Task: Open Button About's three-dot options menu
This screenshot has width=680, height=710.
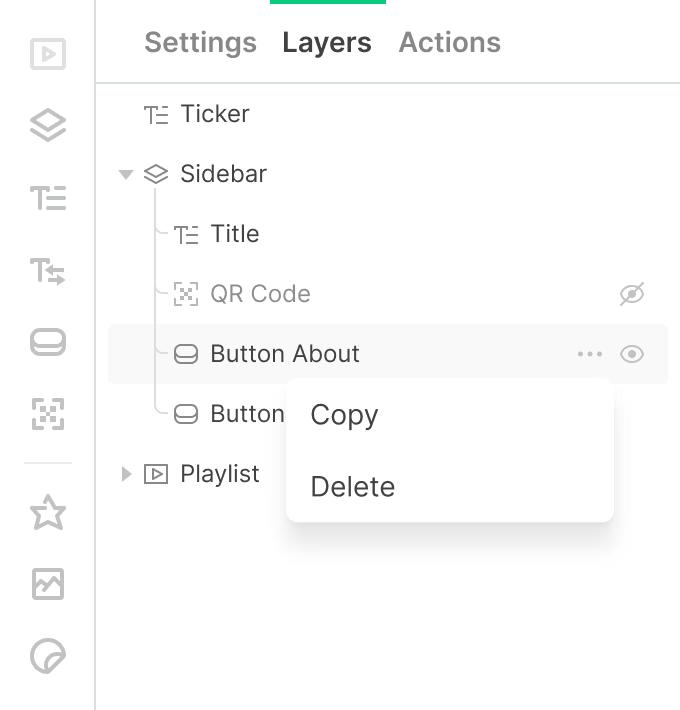Action: [590, 354]
